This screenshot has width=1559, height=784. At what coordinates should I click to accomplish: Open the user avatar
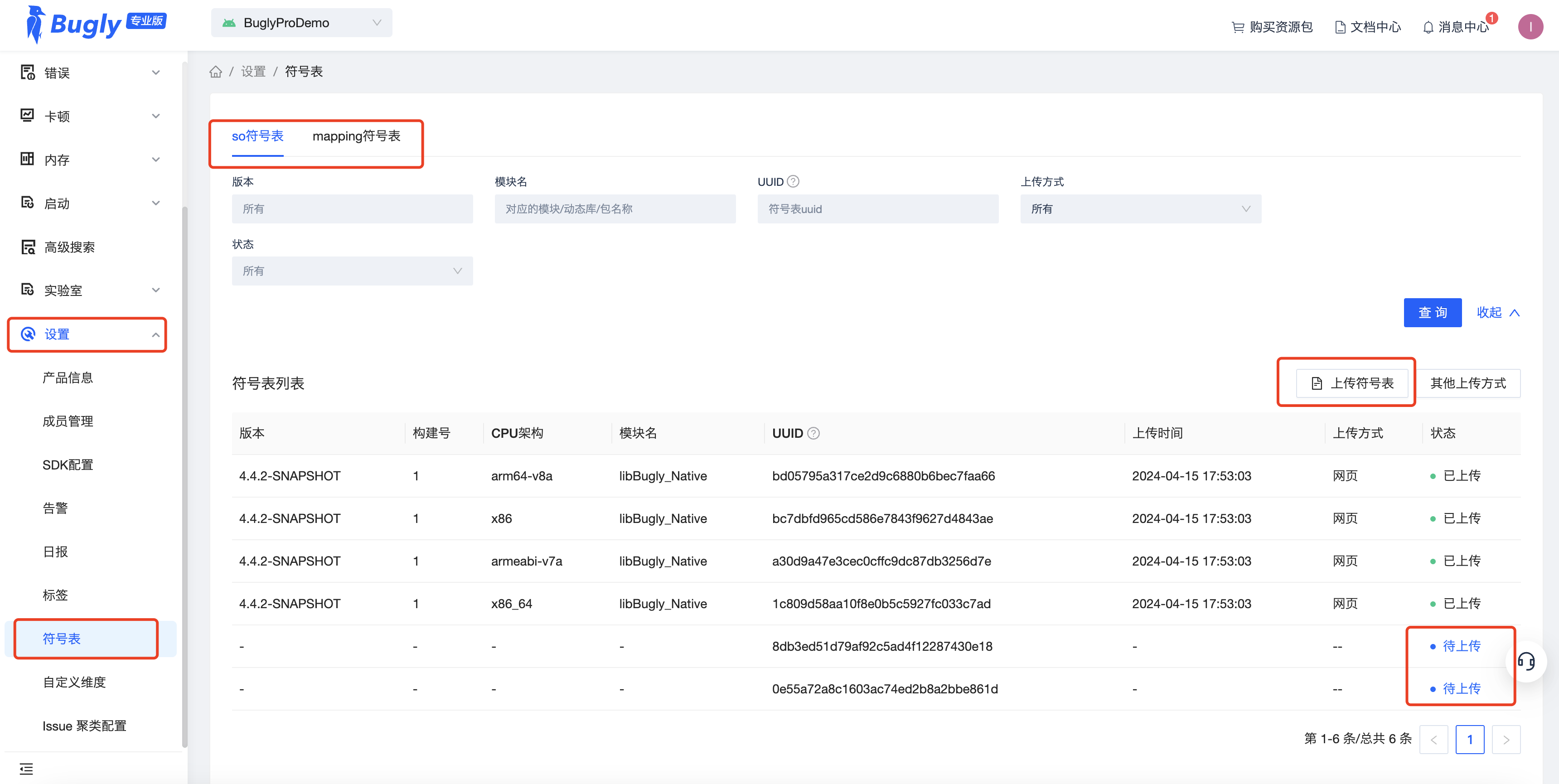pos(1530,27)
